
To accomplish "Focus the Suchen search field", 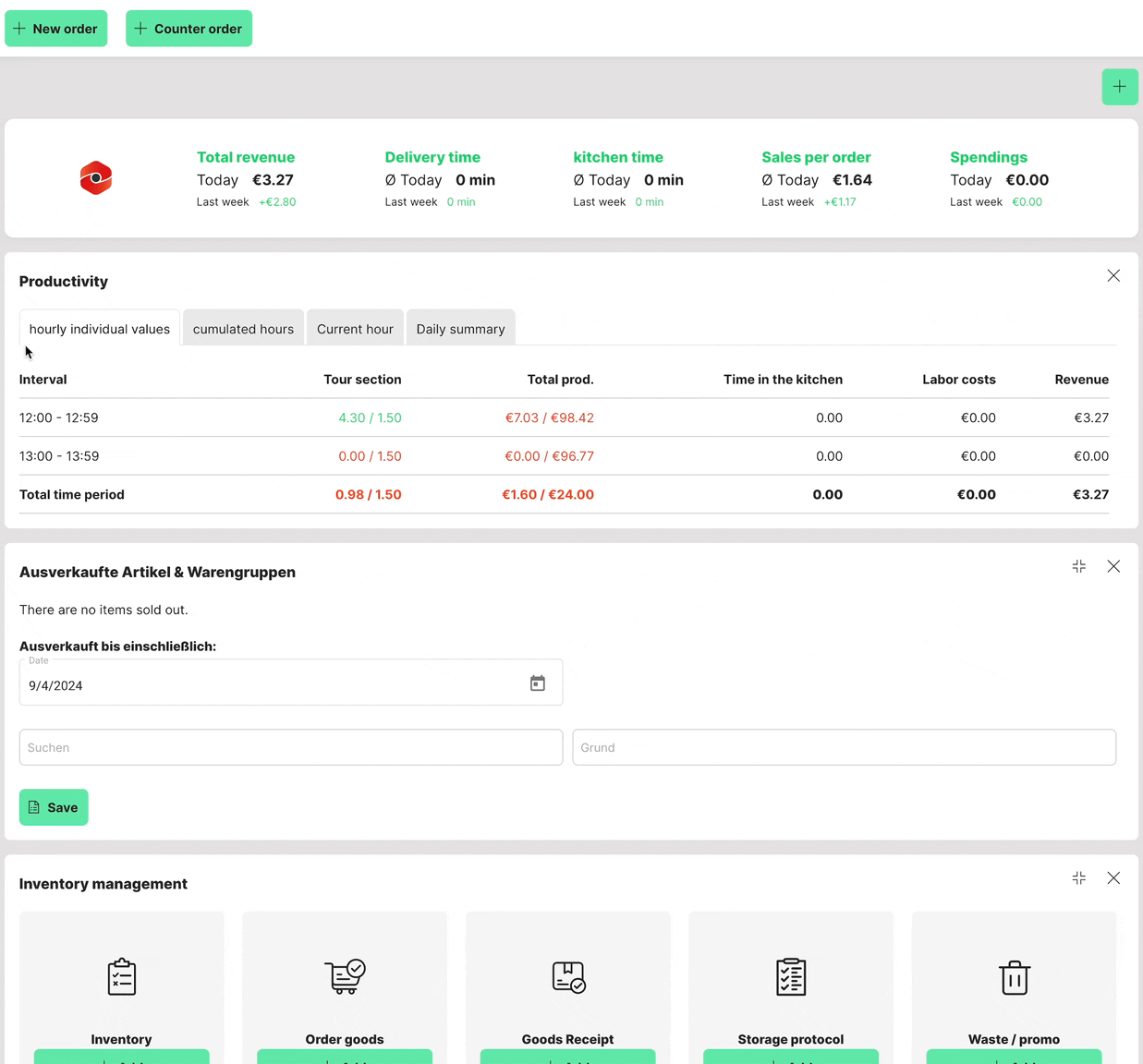I will (291, 747).
